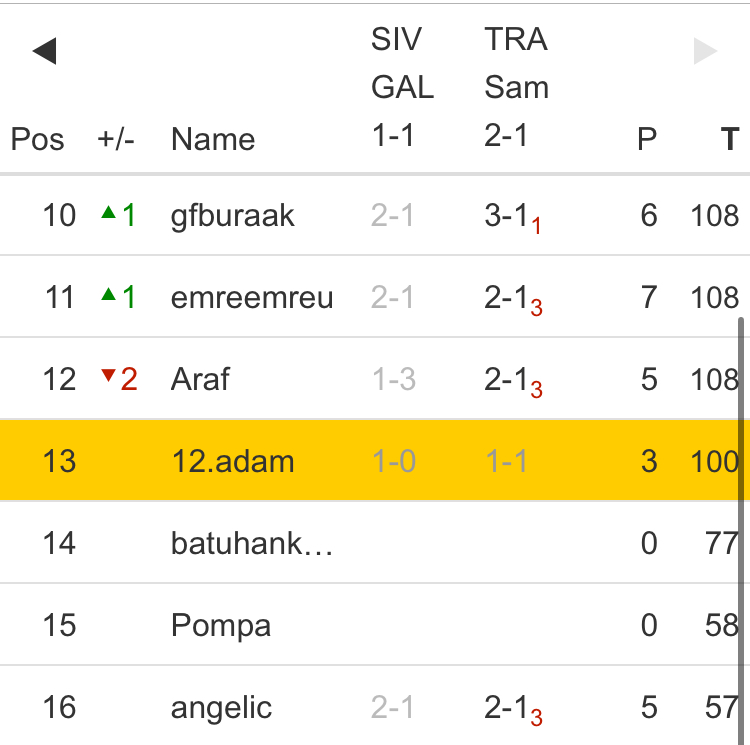Sort by the T total column

[730, 139]
